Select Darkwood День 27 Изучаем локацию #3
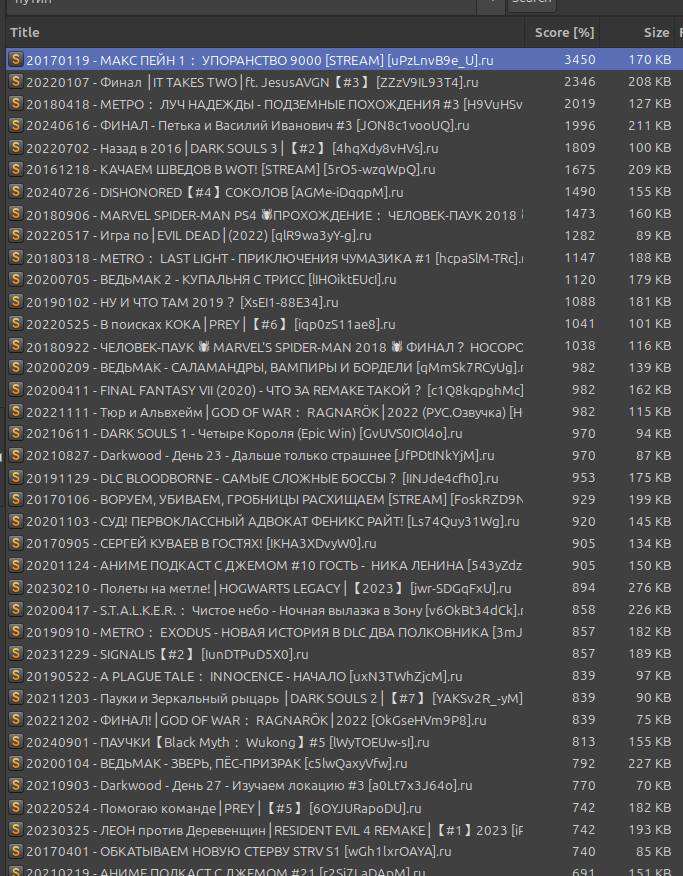Screen dimensions: 683x876 tap(344, 786)
